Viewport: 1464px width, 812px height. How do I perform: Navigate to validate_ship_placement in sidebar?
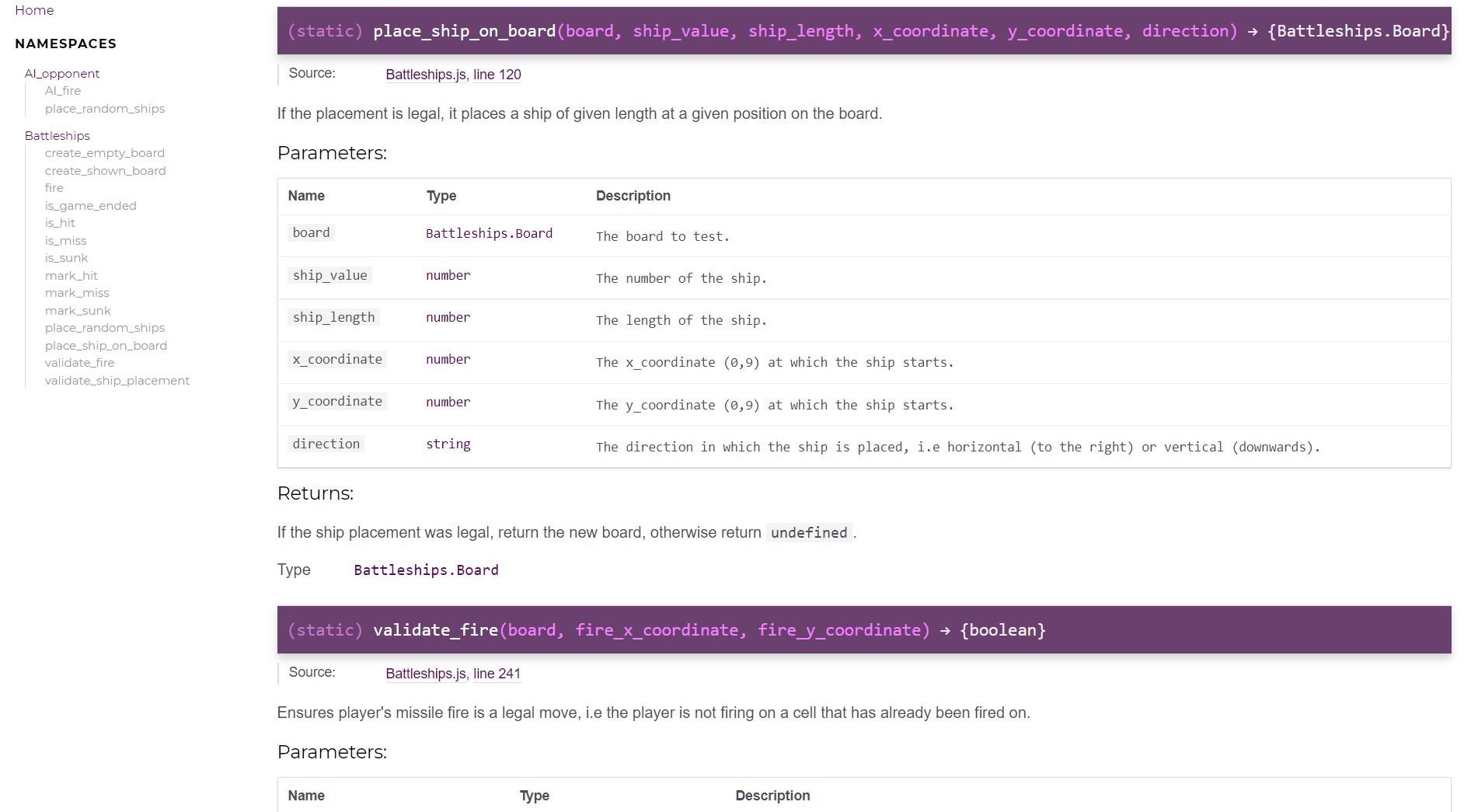pyautogui.click(x=117, y=381)
